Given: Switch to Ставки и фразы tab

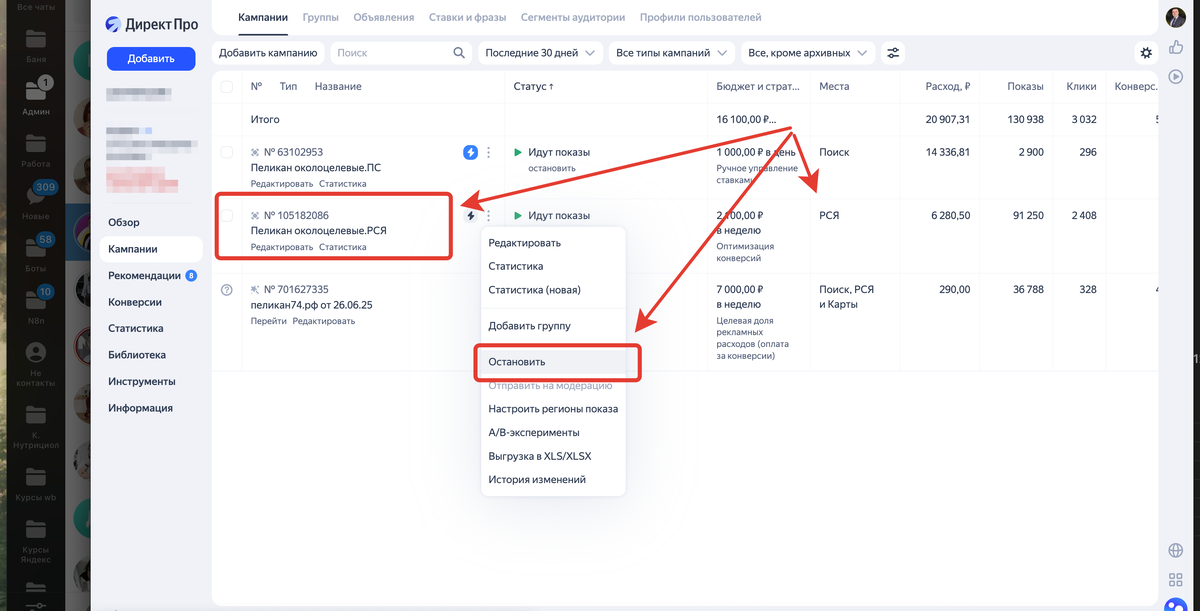Looking at the screenshot, I should (467, 17).
